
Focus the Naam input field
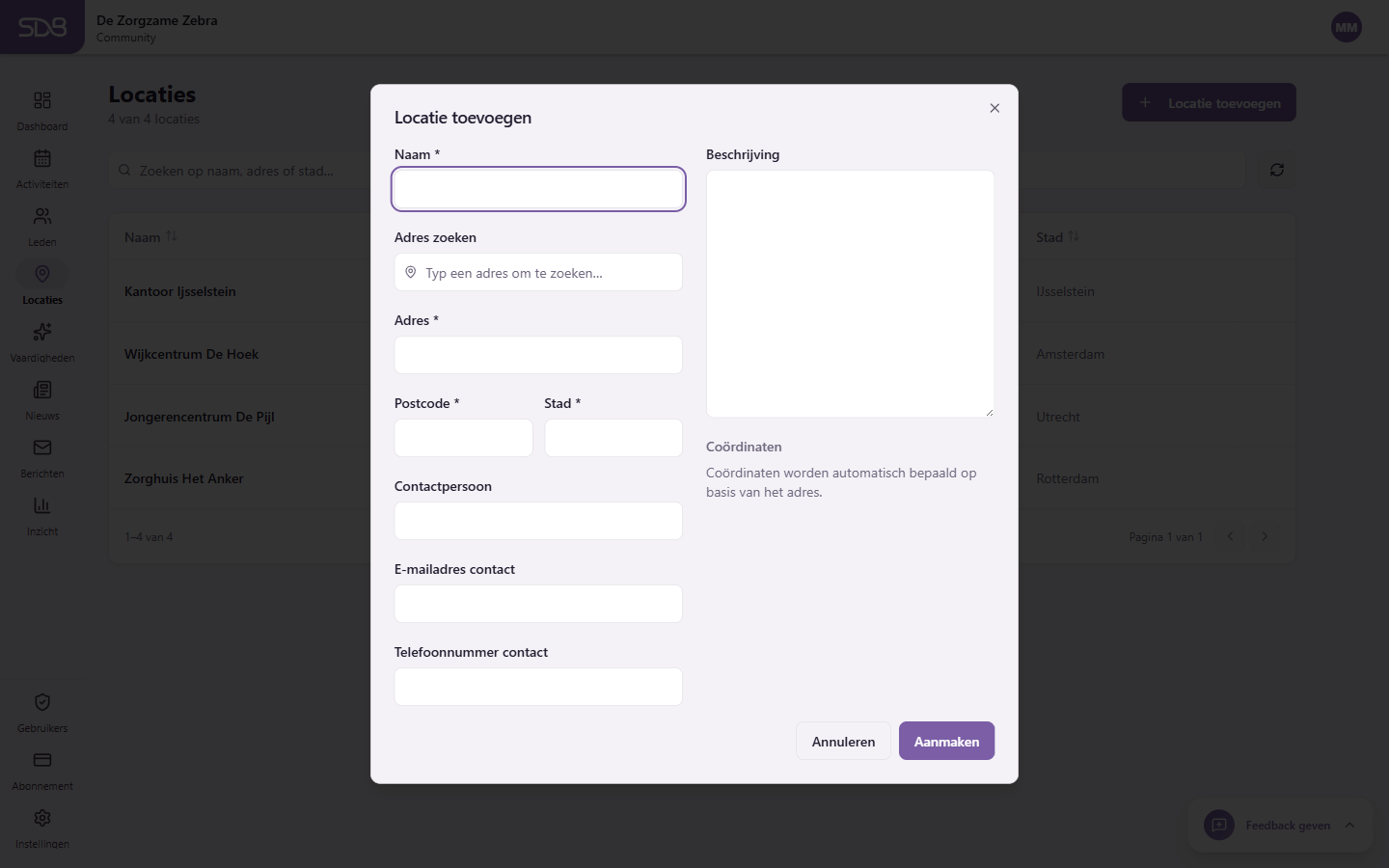point(537,189)
